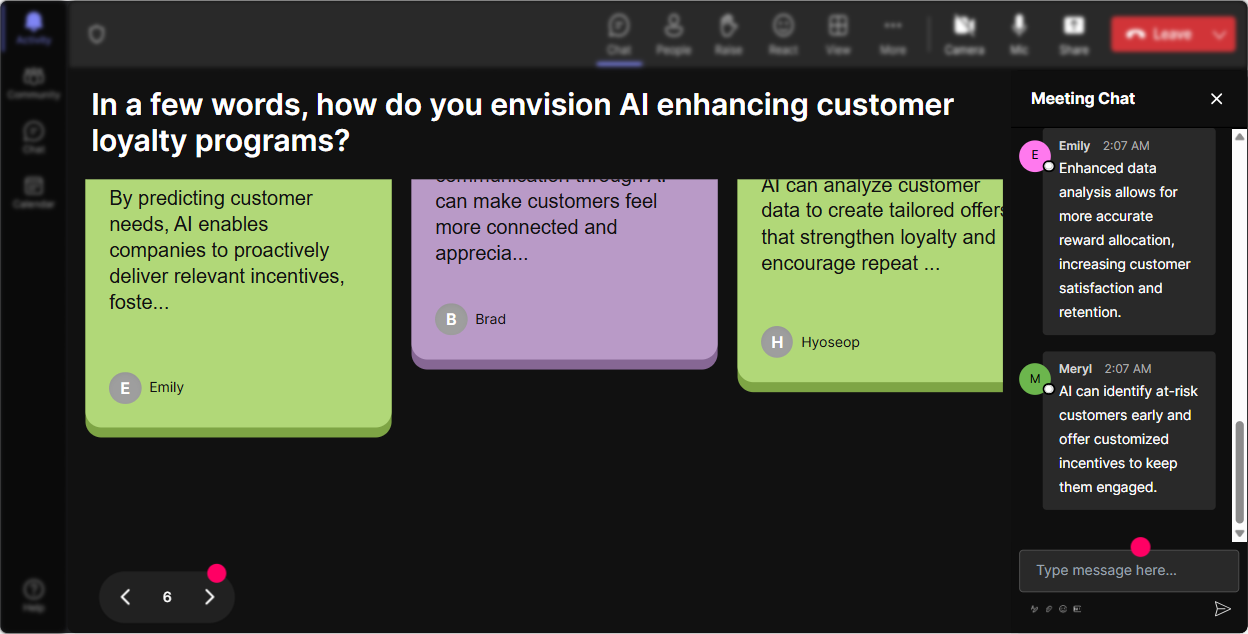Click Brad's avatar on his response card
The image size is (1248, 634).
pos(451,319)
